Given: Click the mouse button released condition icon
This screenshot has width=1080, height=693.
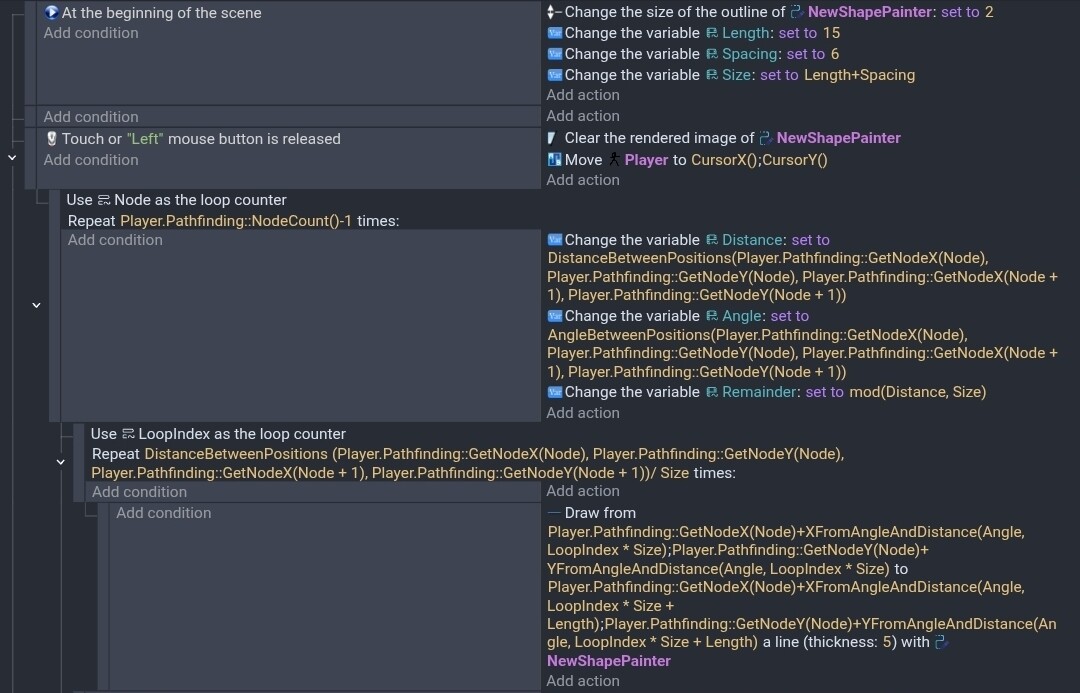Looking at the screenshot, I should click(x=52, y=139).
